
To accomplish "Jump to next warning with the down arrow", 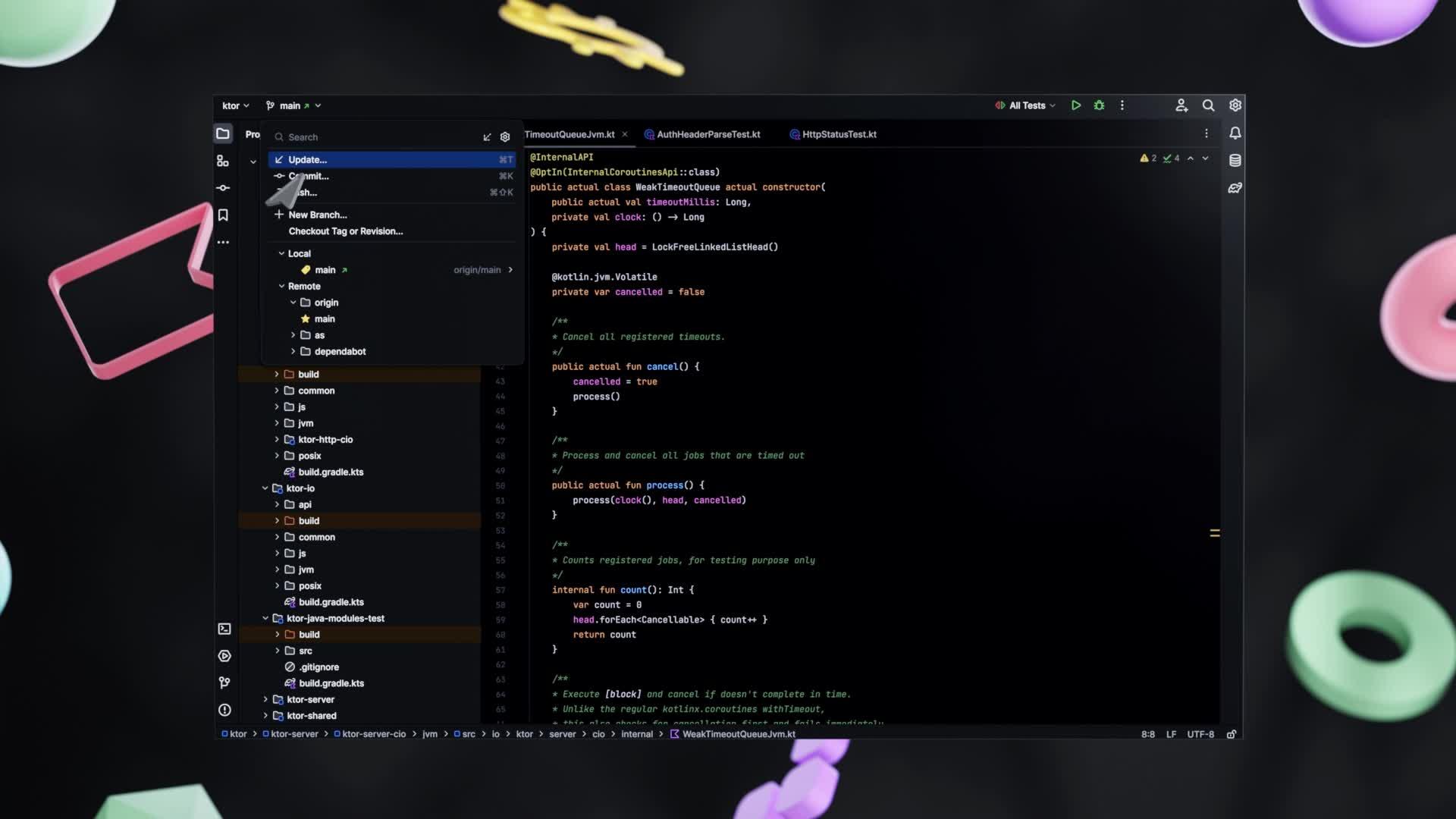I will pos(1207,158).
